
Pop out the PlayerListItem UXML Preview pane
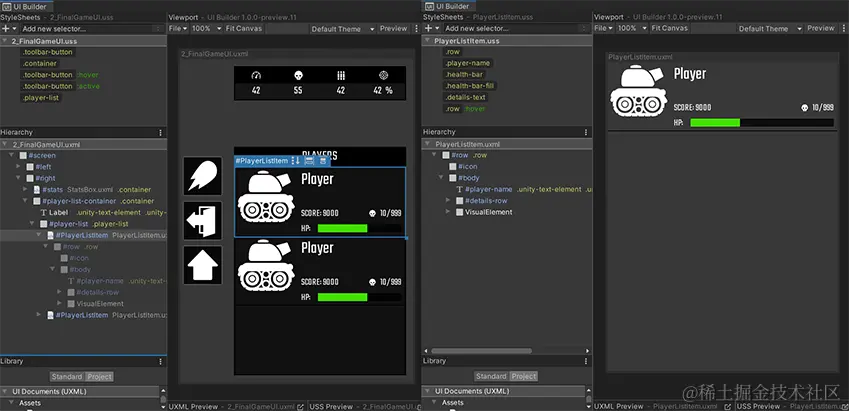728,407
